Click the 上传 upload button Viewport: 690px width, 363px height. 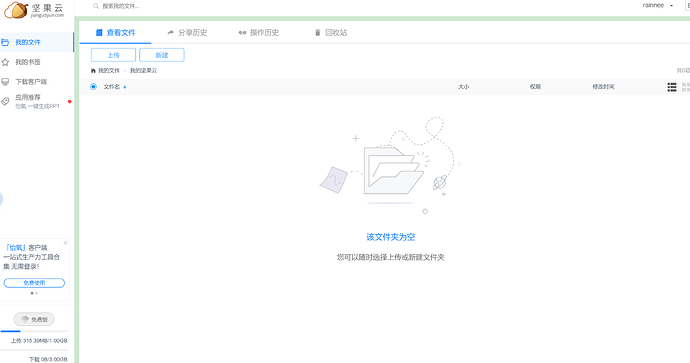[x=114, y=55]
